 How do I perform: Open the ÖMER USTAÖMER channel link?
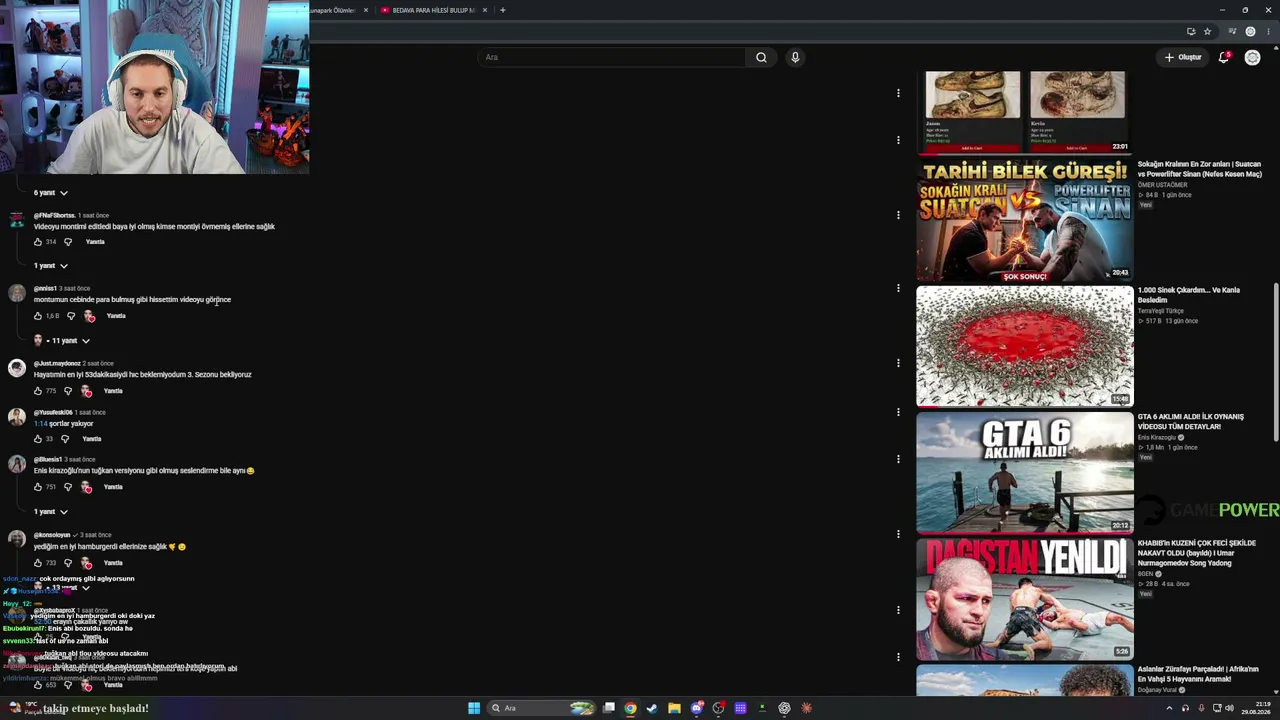1163,185
